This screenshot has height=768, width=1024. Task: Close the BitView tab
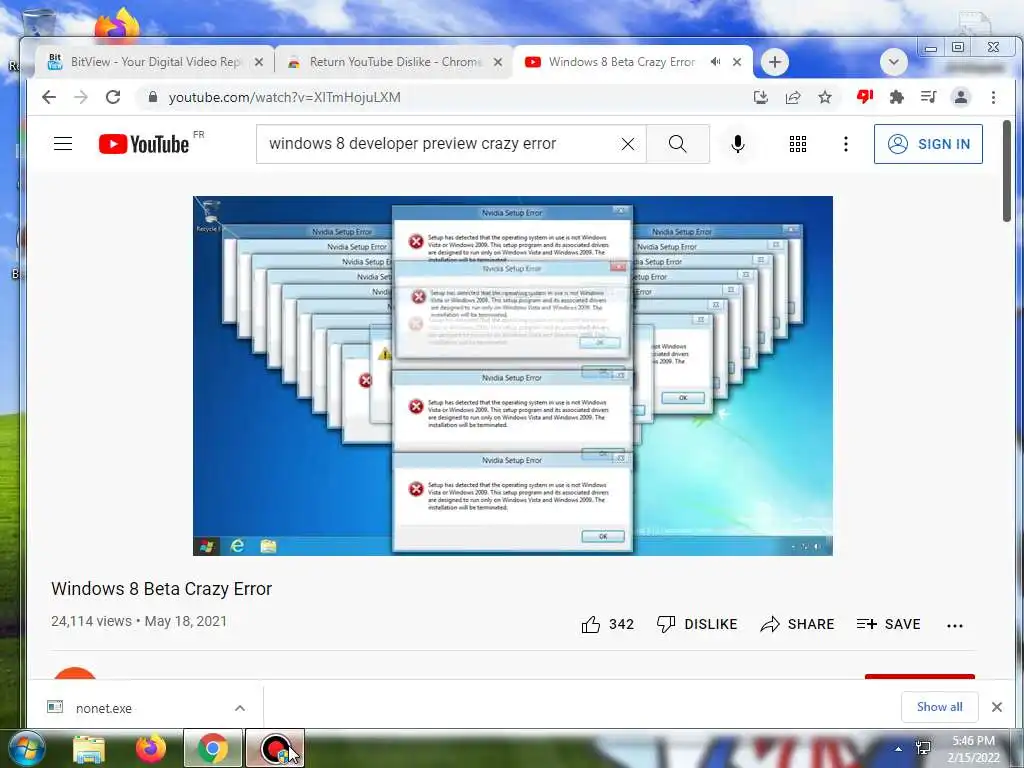tap(259, 62)
